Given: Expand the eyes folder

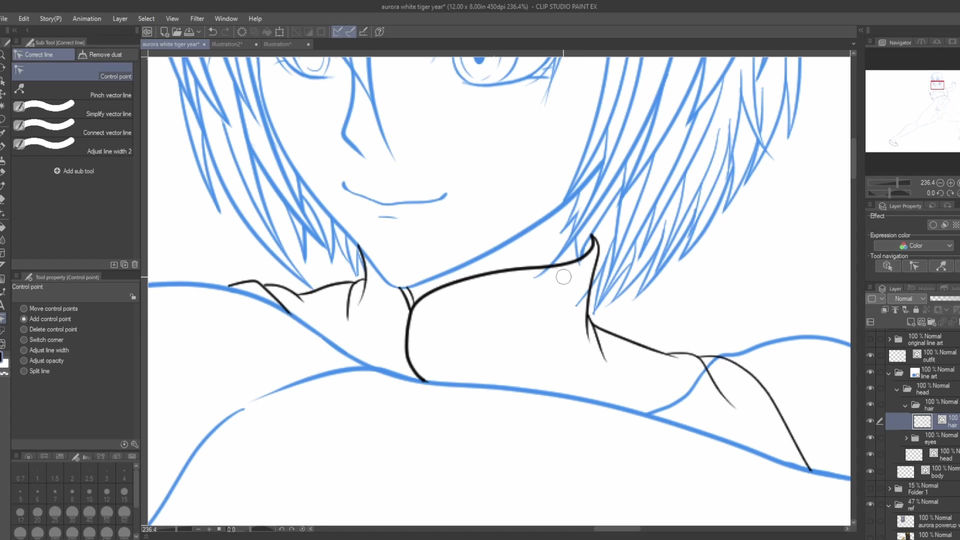Looking at the screenshot, I should [x=907, y=438].
